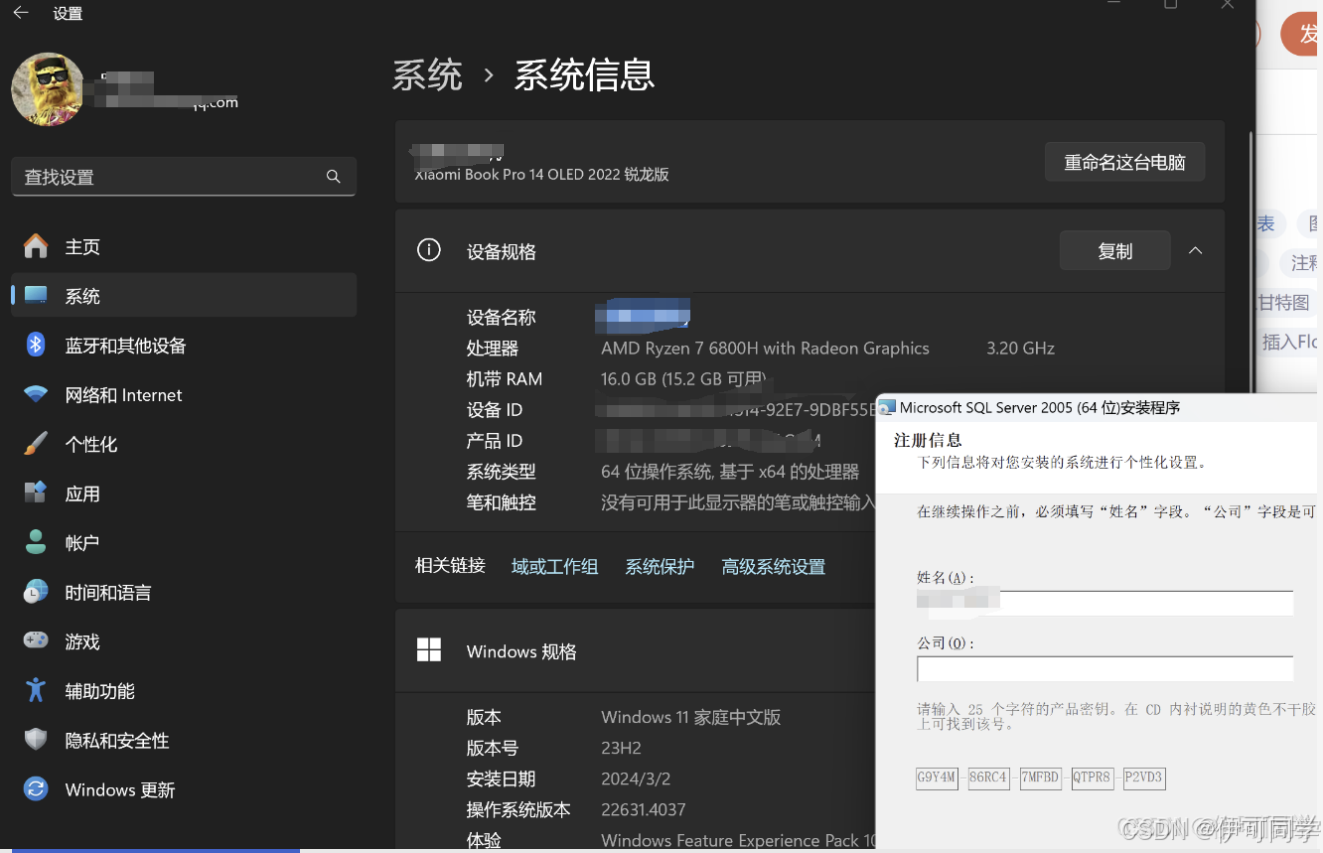Click the 64 位操作系统 system type text
The image size is (1323, 853).
[730, 471]
